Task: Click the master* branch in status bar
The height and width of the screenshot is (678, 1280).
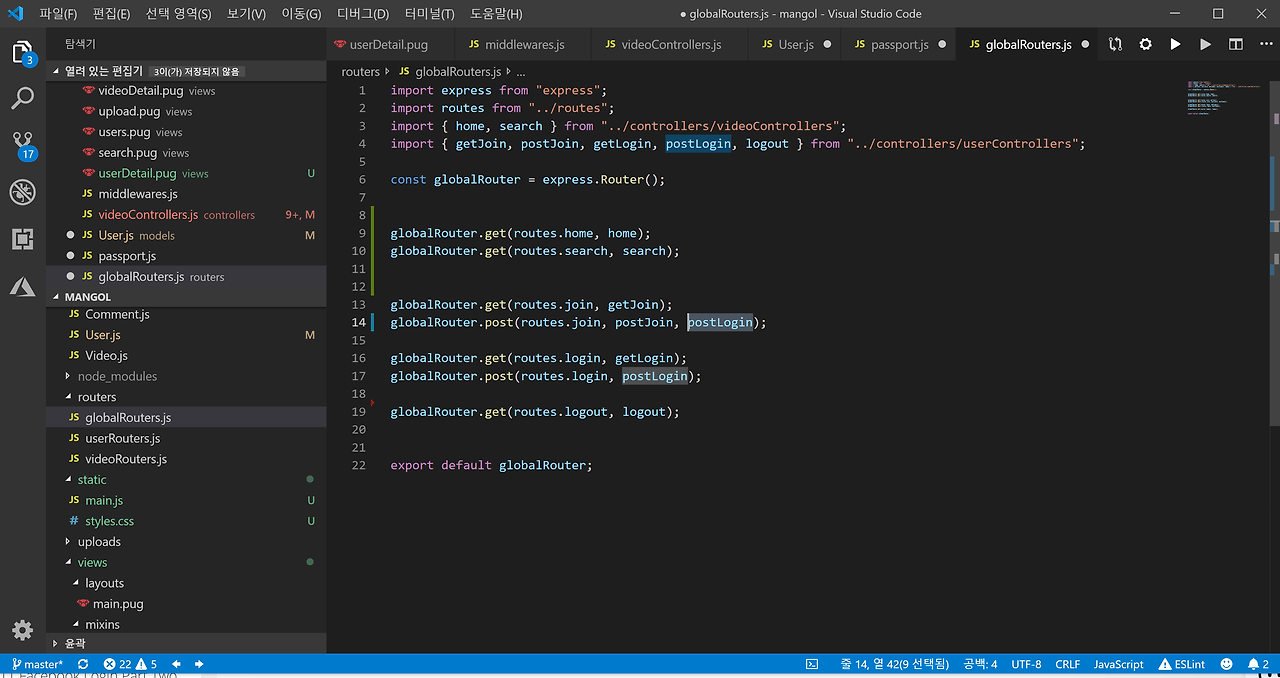Action: coord(37,664)
